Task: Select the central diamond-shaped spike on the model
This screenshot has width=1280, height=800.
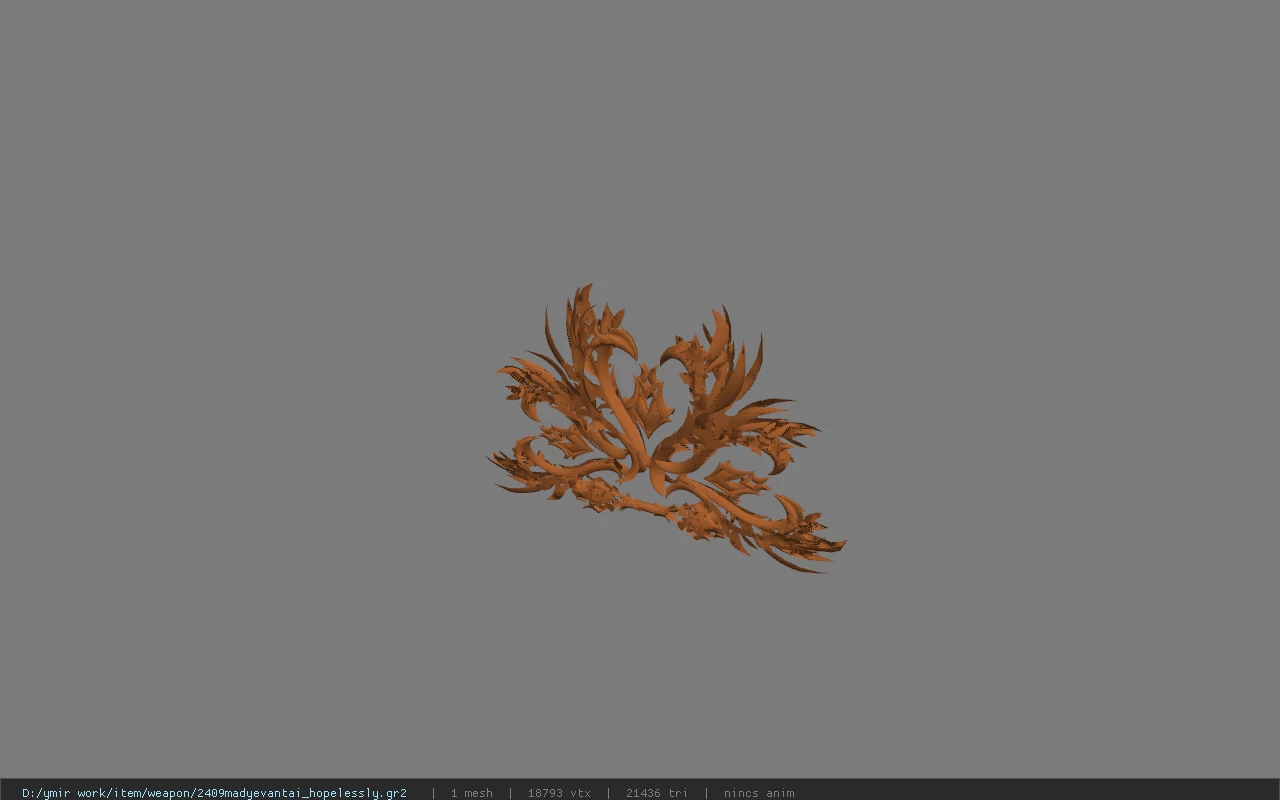Action: click(650, 400)
